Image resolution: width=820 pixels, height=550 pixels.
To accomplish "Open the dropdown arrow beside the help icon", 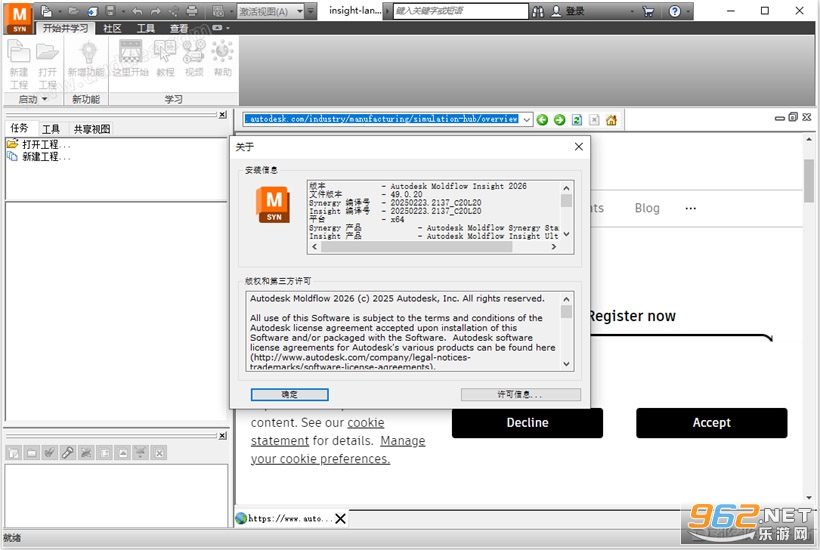I will tap(688, 12).
